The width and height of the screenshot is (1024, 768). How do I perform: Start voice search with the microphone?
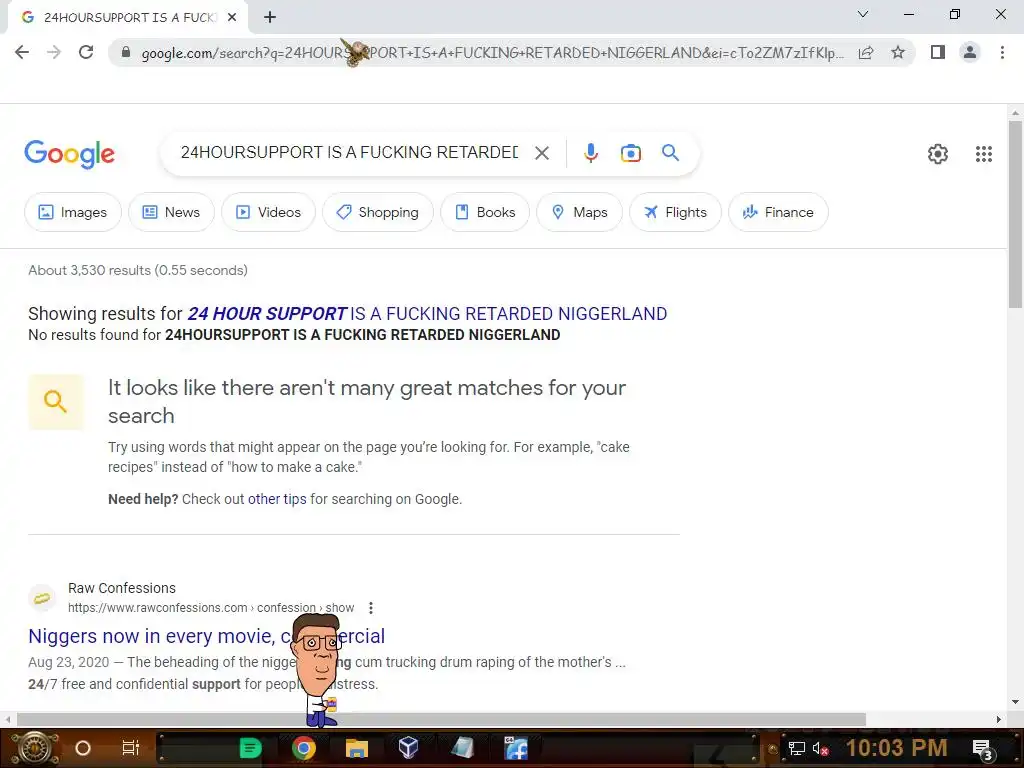(590, 153)
